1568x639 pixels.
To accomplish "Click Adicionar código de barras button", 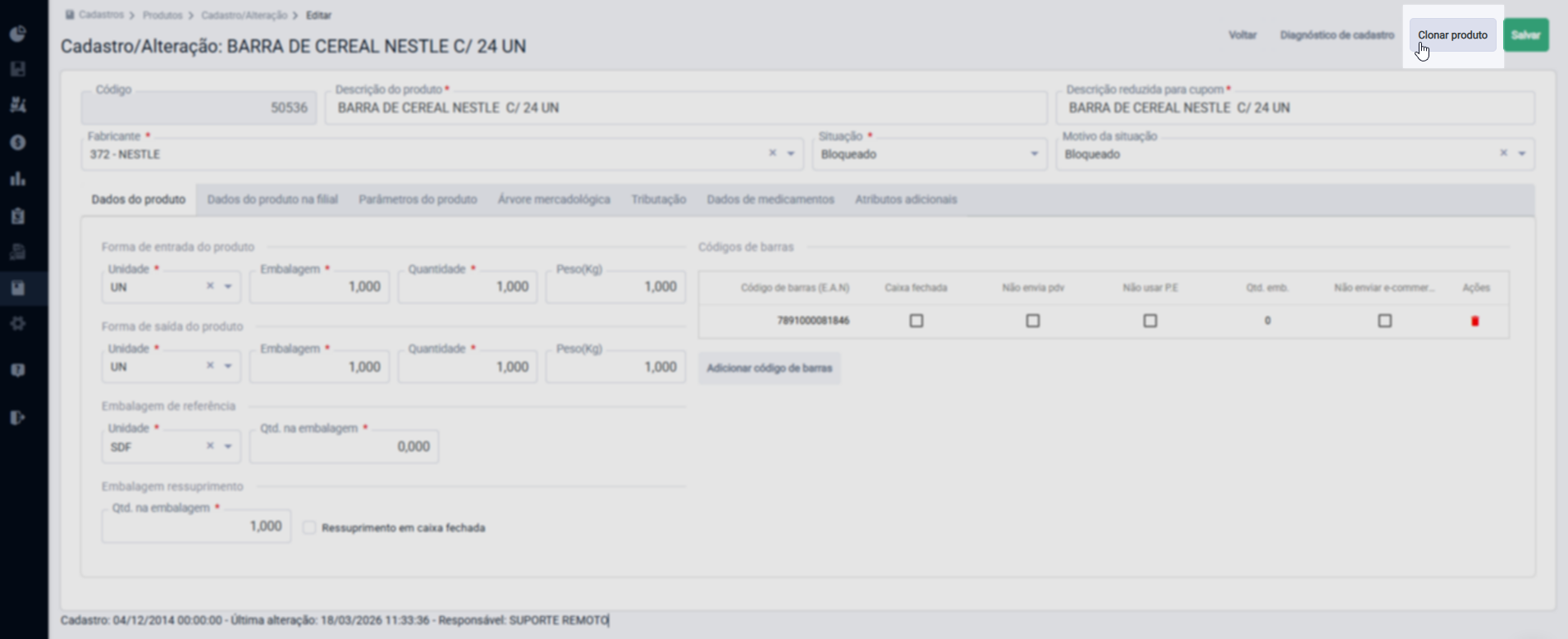I will tap(770, 368).
